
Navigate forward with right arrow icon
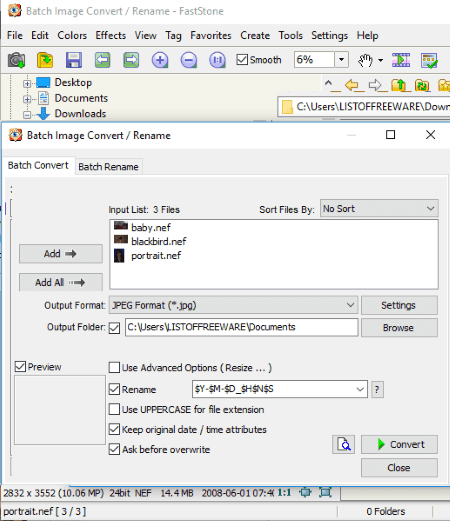(x=376, y=85)
